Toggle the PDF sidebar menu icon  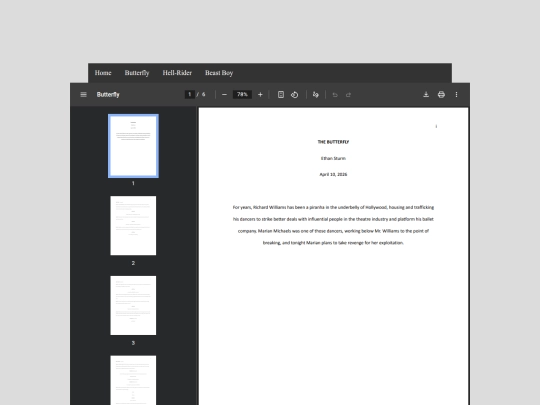[83, 94]
